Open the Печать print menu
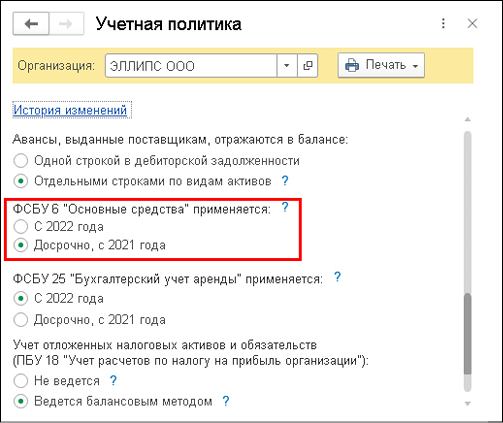The image size is (503, 423). 381,65
